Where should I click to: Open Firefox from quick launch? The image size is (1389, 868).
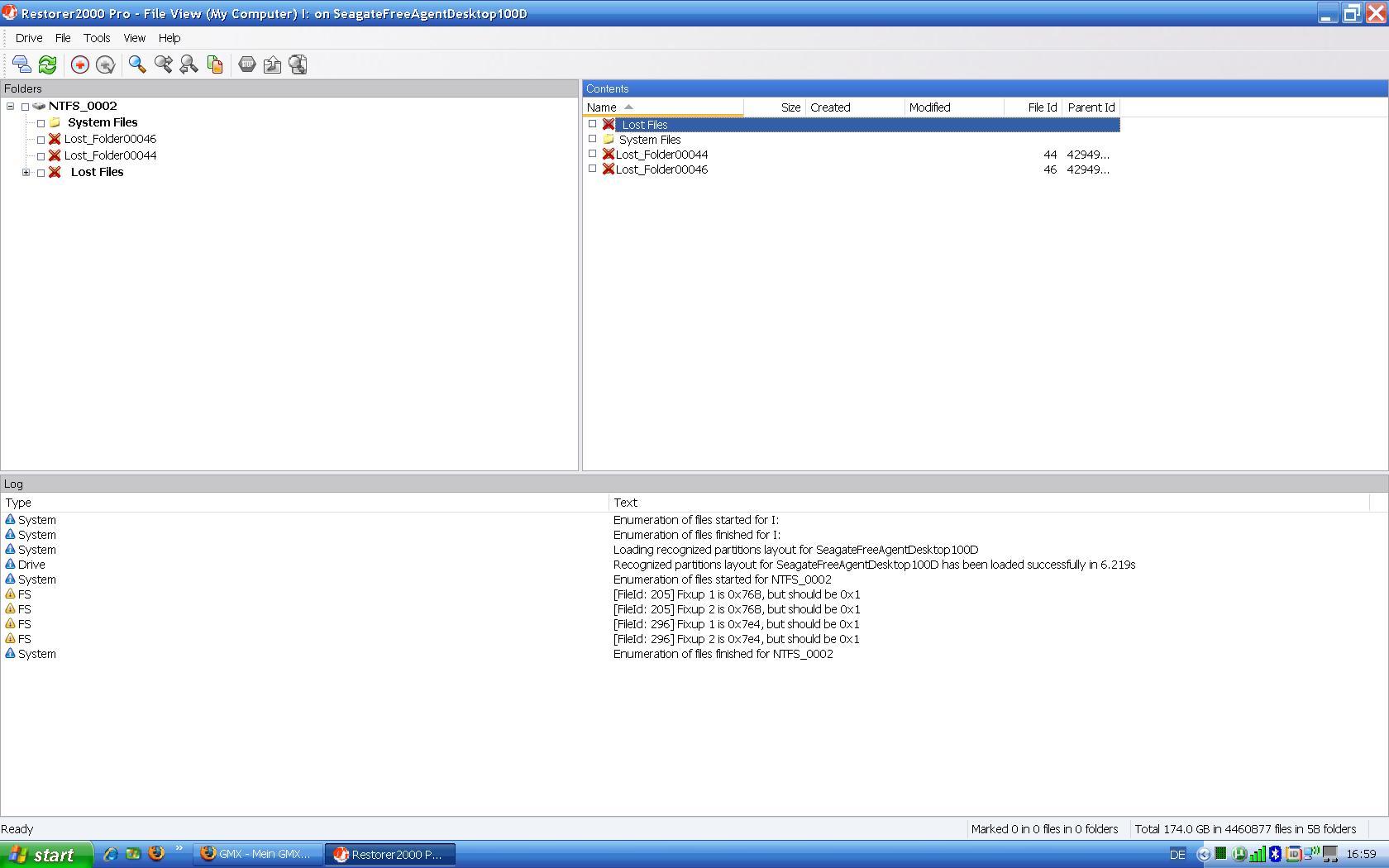click(155, 853)
